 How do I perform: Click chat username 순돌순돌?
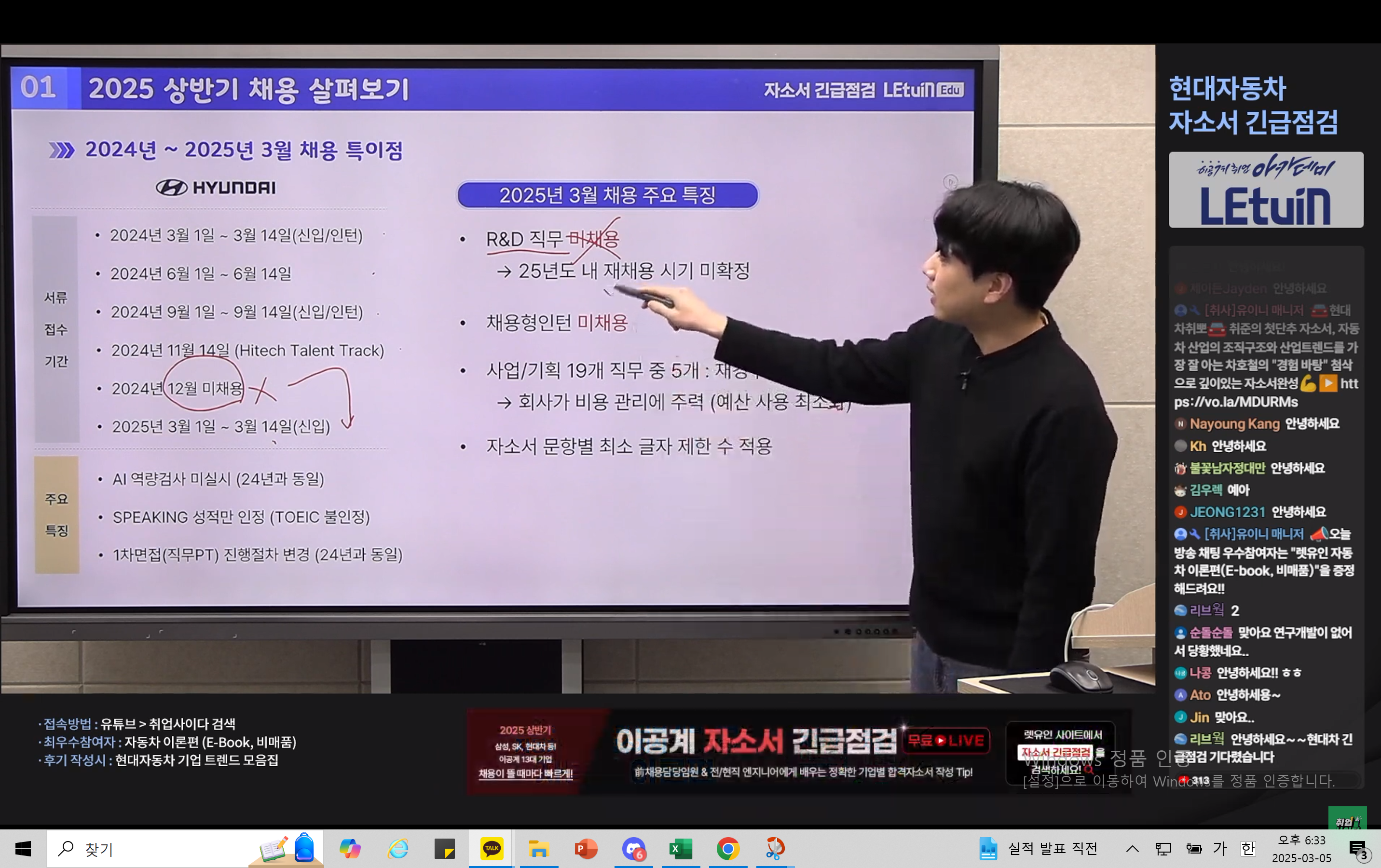click(1211, 632)
